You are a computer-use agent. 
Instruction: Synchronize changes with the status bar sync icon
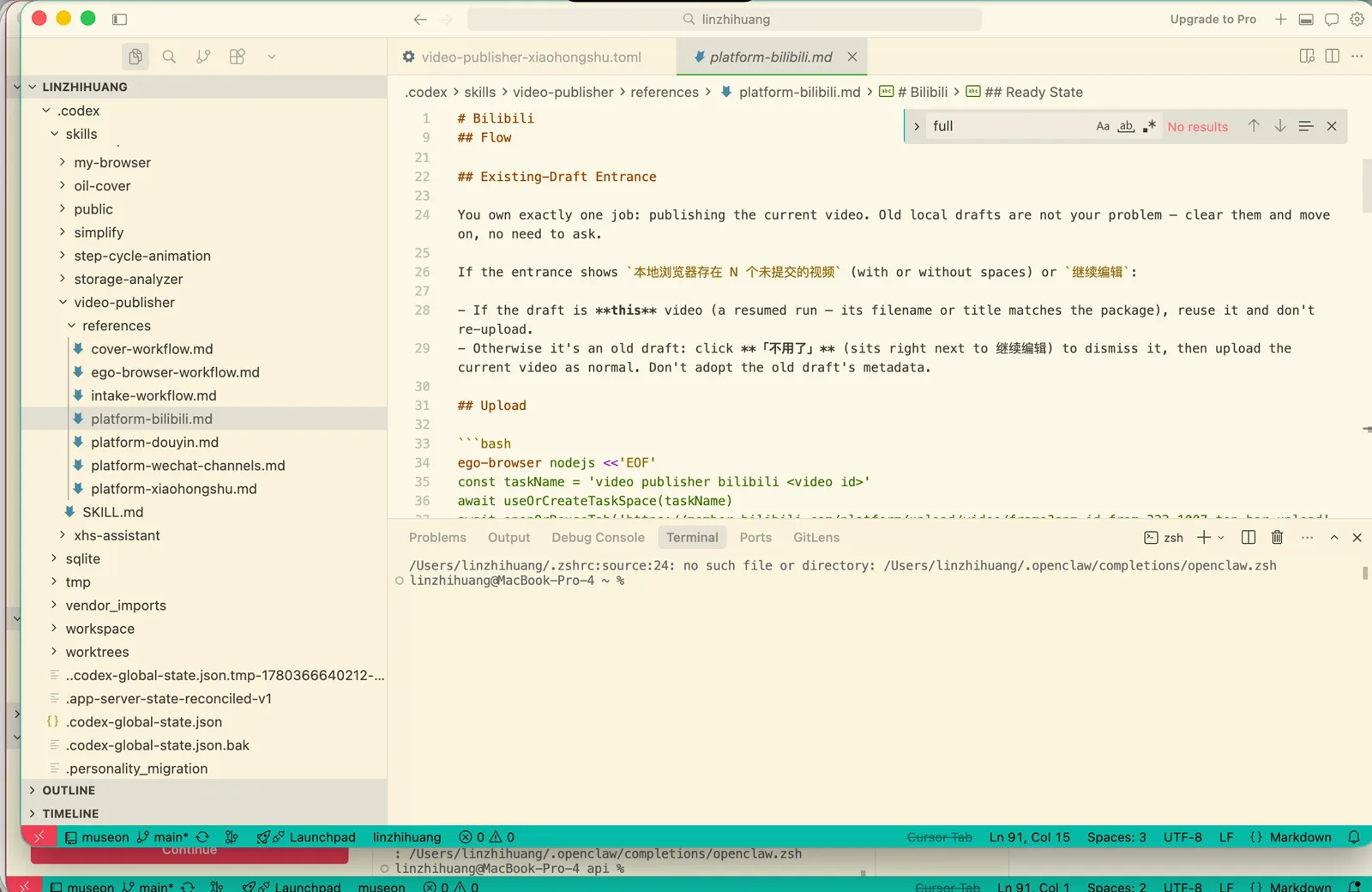coord(203,837)
